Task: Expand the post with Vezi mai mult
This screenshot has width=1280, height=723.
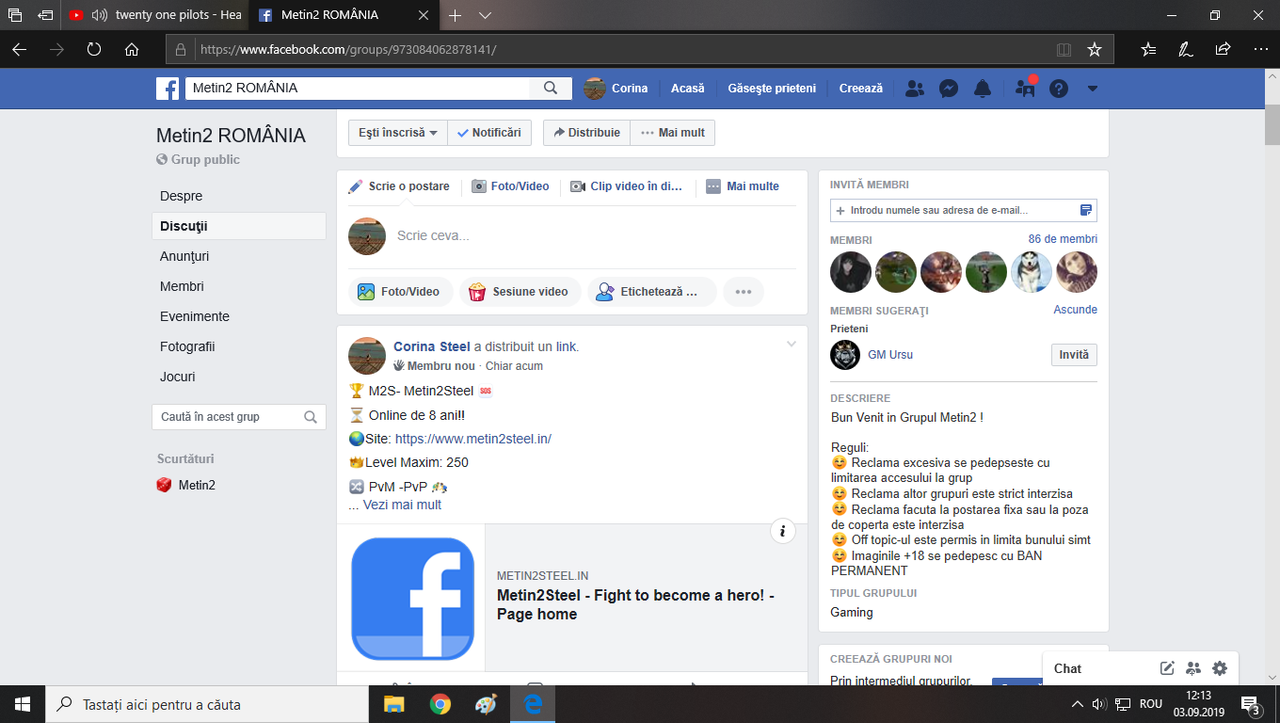Action: click(x=402, y=505)
